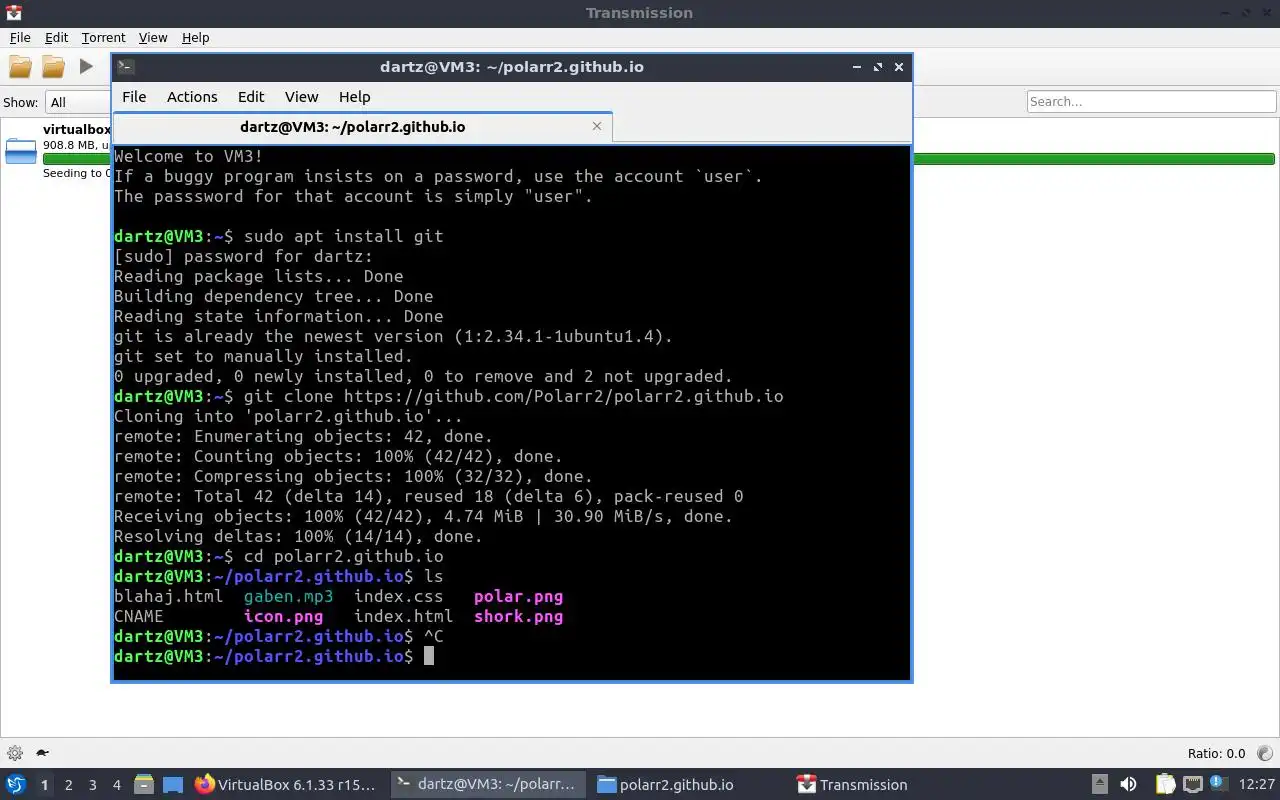Click the removable media eject tray icon

[1099, 785]
